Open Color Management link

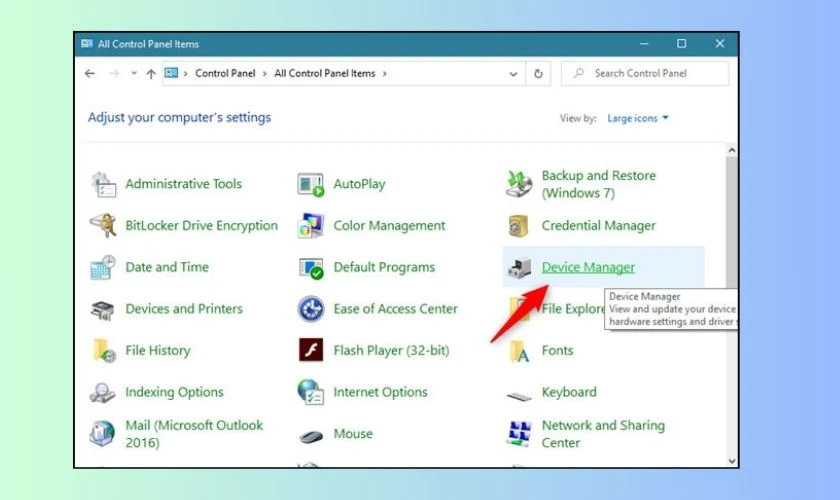(x=389, y=226)
